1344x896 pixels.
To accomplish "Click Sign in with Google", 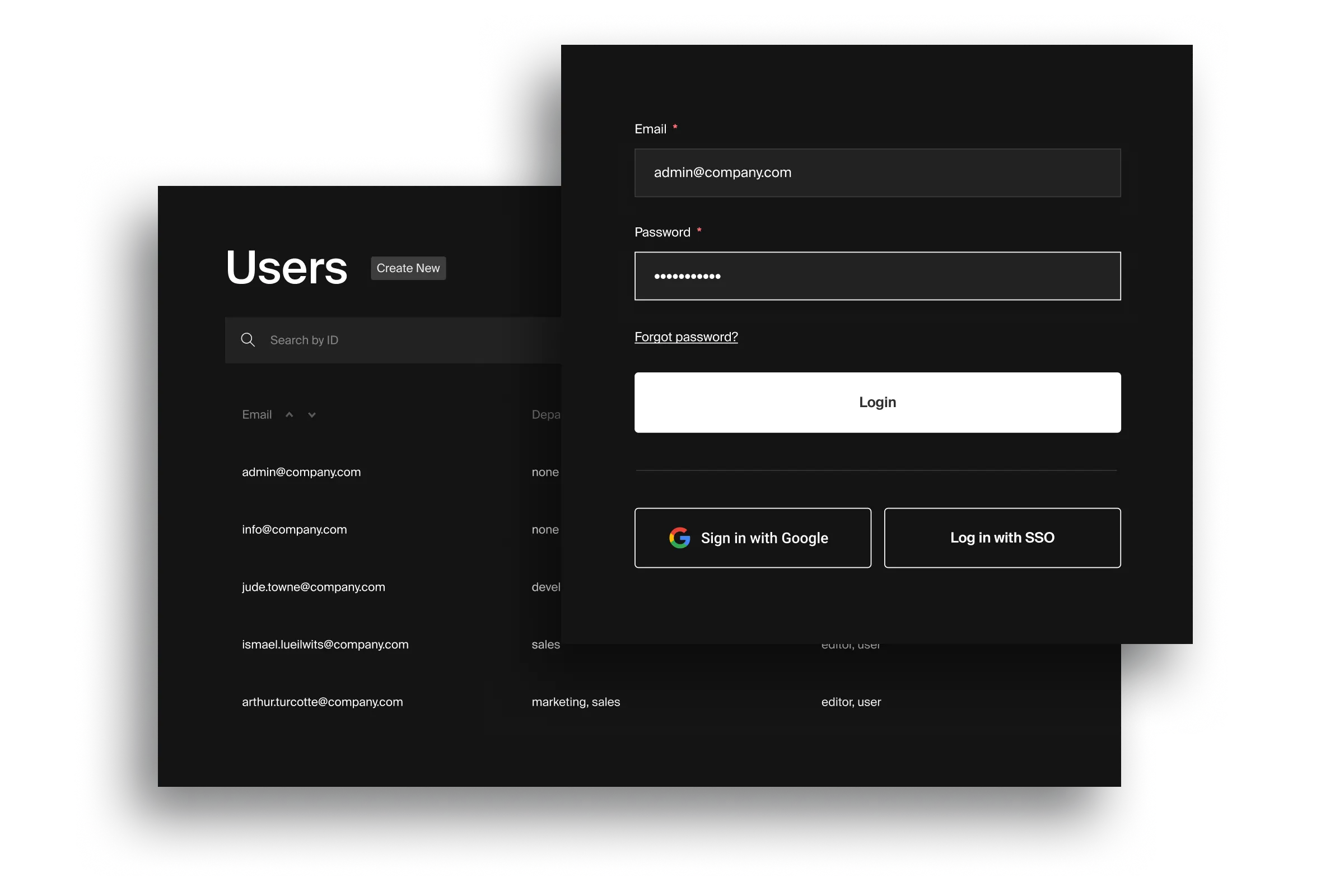I will click(x=753, y=538).
